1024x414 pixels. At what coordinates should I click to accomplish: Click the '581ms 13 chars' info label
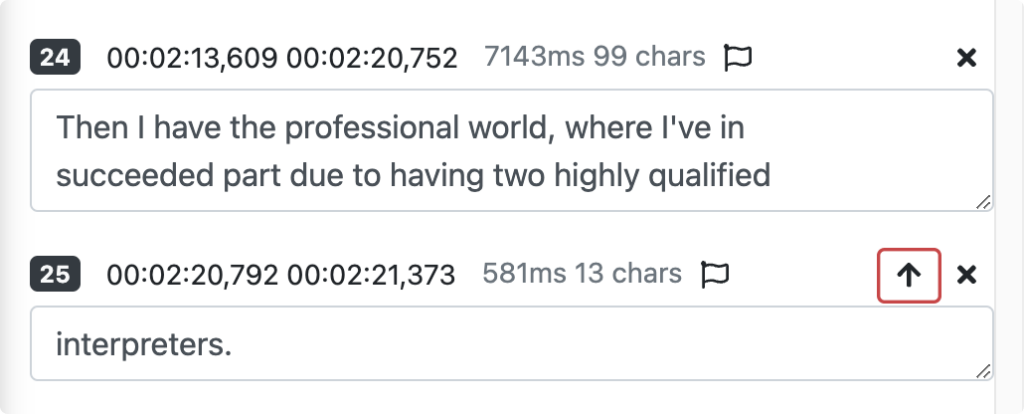click(582, 272)
